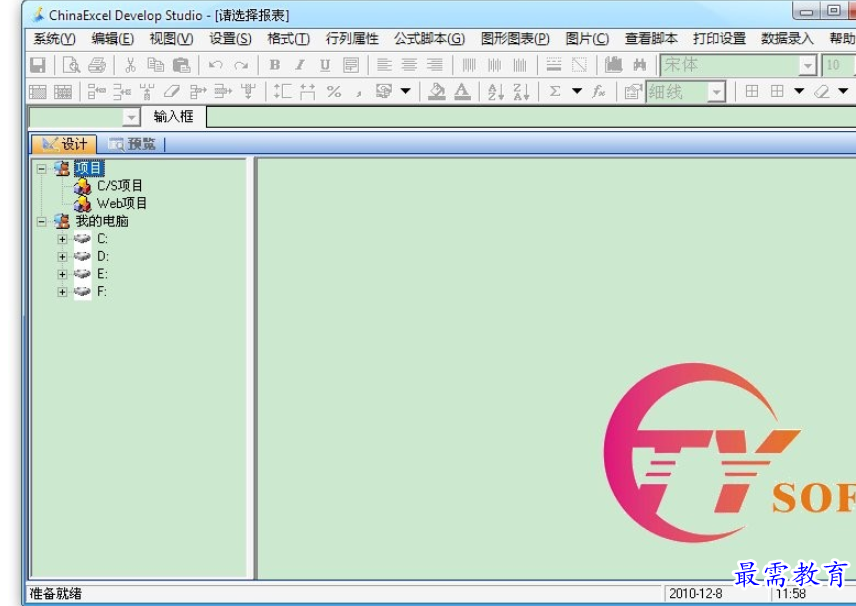Click the font color A icon
The height and width of the screenshot is (606, 856).
tap(462, 91)
